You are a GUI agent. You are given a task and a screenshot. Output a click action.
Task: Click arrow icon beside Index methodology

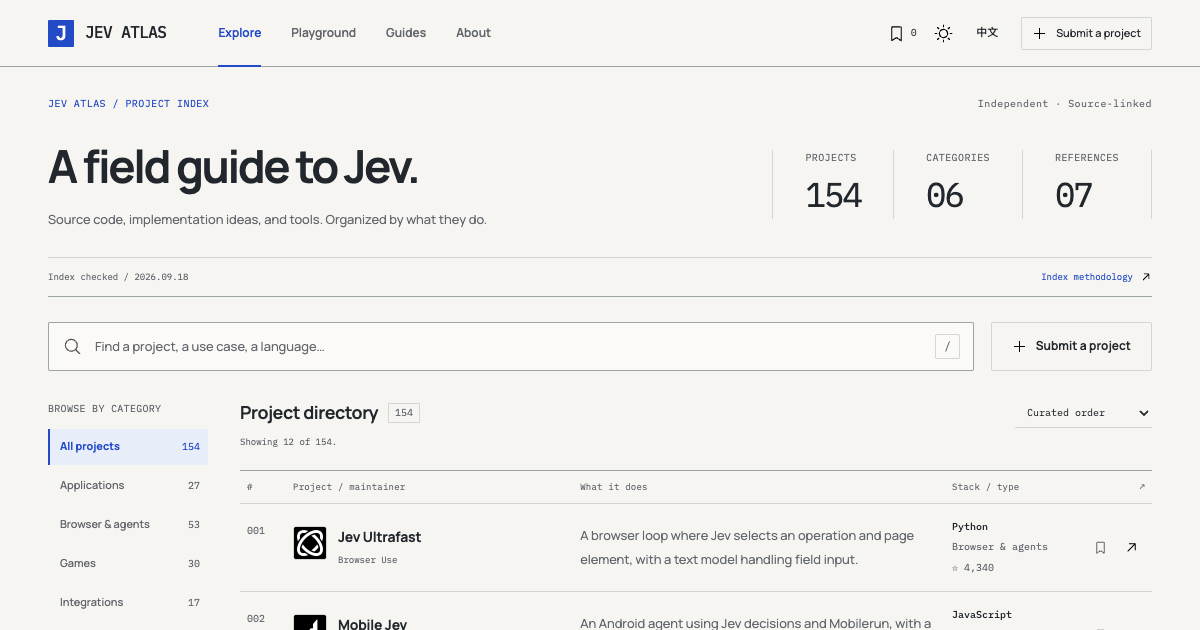(x=1146, y=277)
